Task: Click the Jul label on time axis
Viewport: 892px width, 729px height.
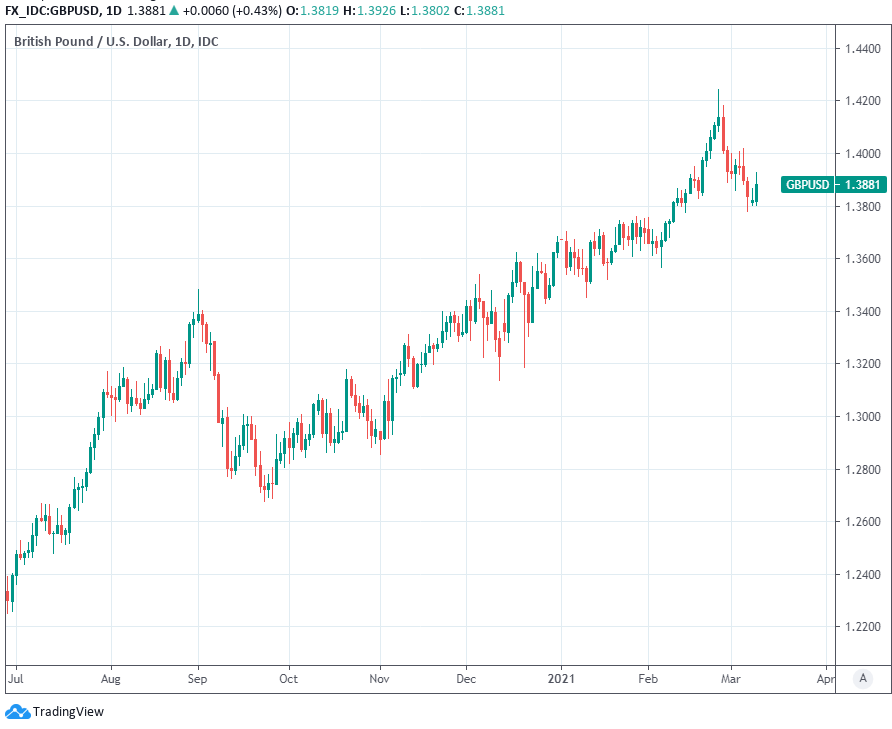Action: (15, 678)
